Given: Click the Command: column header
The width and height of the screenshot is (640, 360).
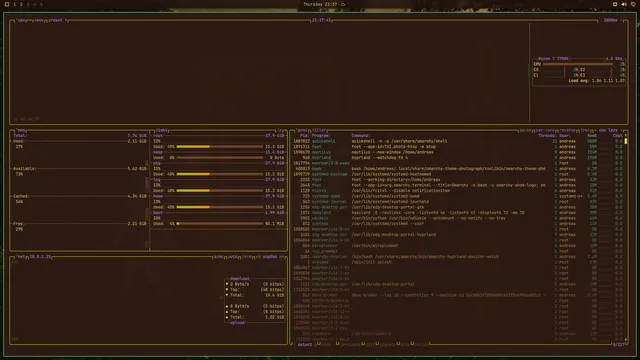Looking at the screenshot, I should click(361, 136).
